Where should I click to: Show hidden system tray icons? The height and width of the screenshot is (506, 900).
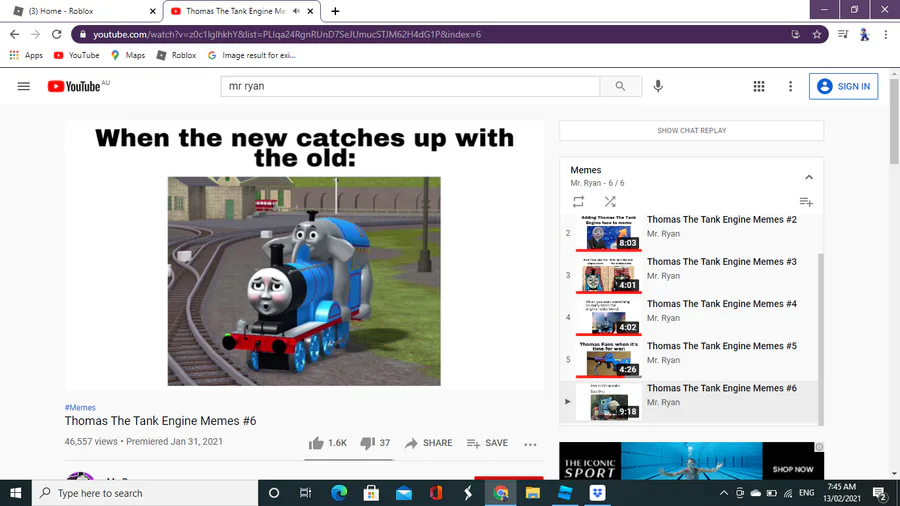724,493
